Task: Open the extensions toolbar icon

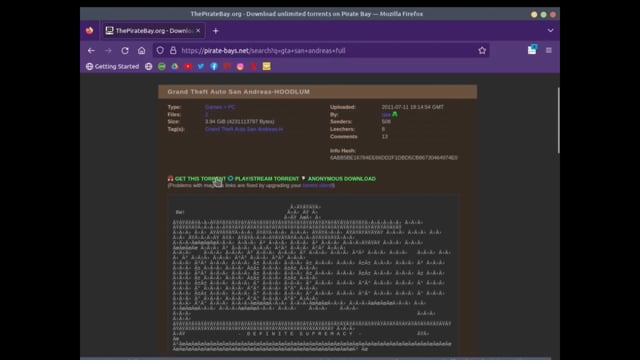Action: pyautogui.click(x=532, y=50)
